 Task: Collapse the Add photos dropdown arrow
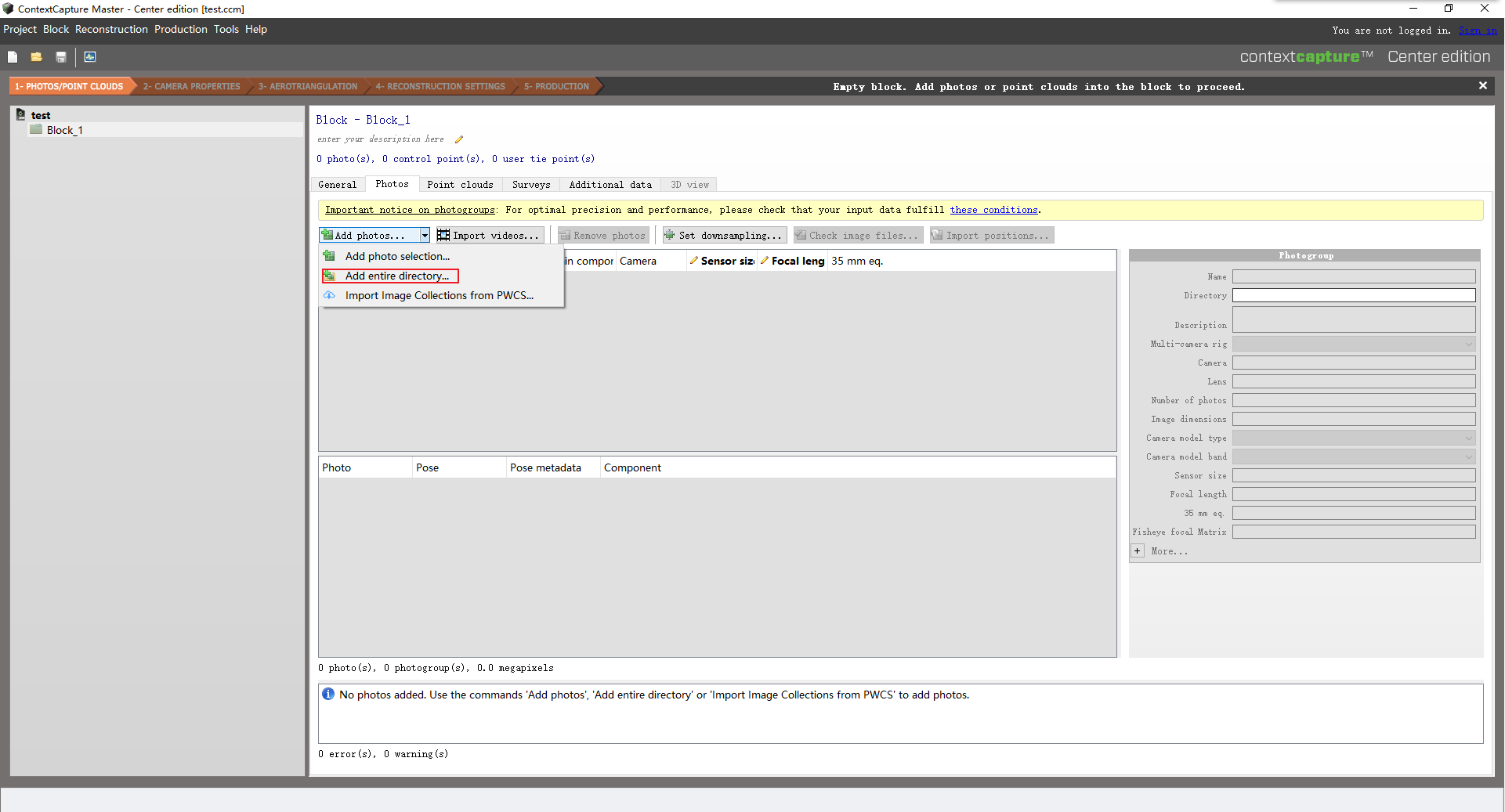425,235
